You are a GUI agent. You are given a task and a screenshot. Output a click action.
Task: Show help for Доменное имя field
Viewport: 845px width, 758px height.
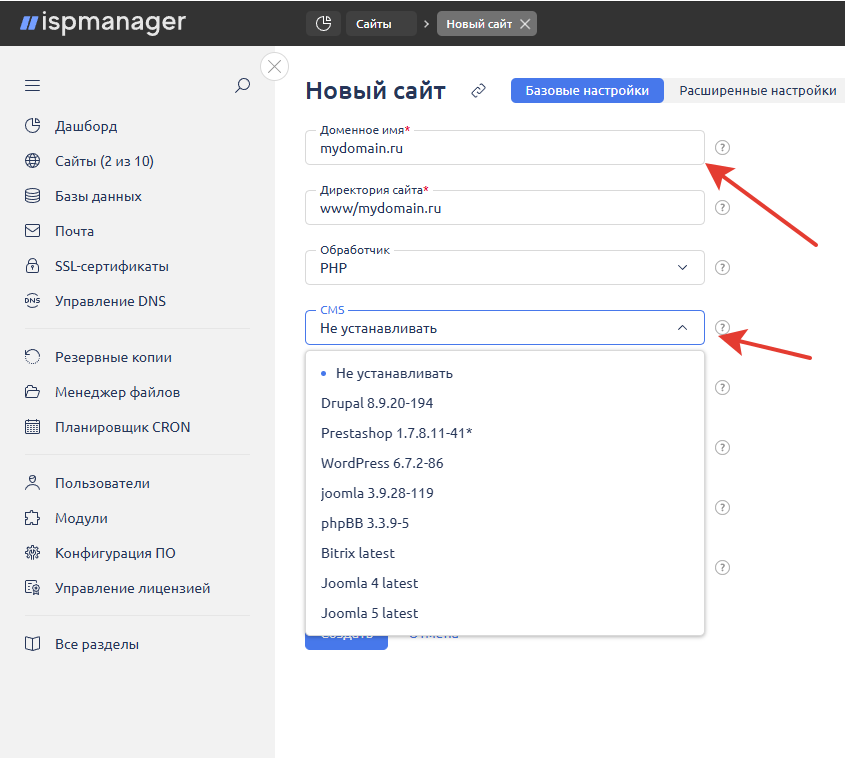click(722, 148)
